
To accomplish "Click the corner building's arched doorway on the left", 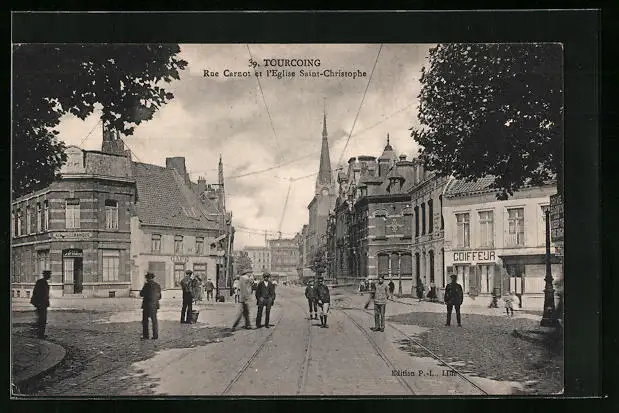I will coord(73,271).
